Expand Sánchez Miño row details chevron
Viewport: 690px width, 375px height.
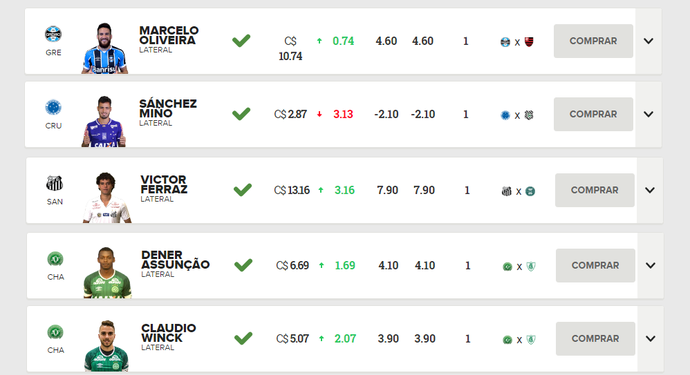648,114
